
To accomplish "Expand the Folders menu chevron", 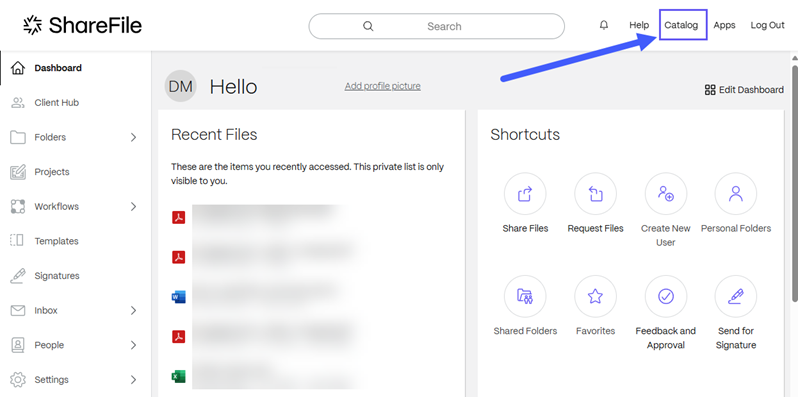I will 133,137.
